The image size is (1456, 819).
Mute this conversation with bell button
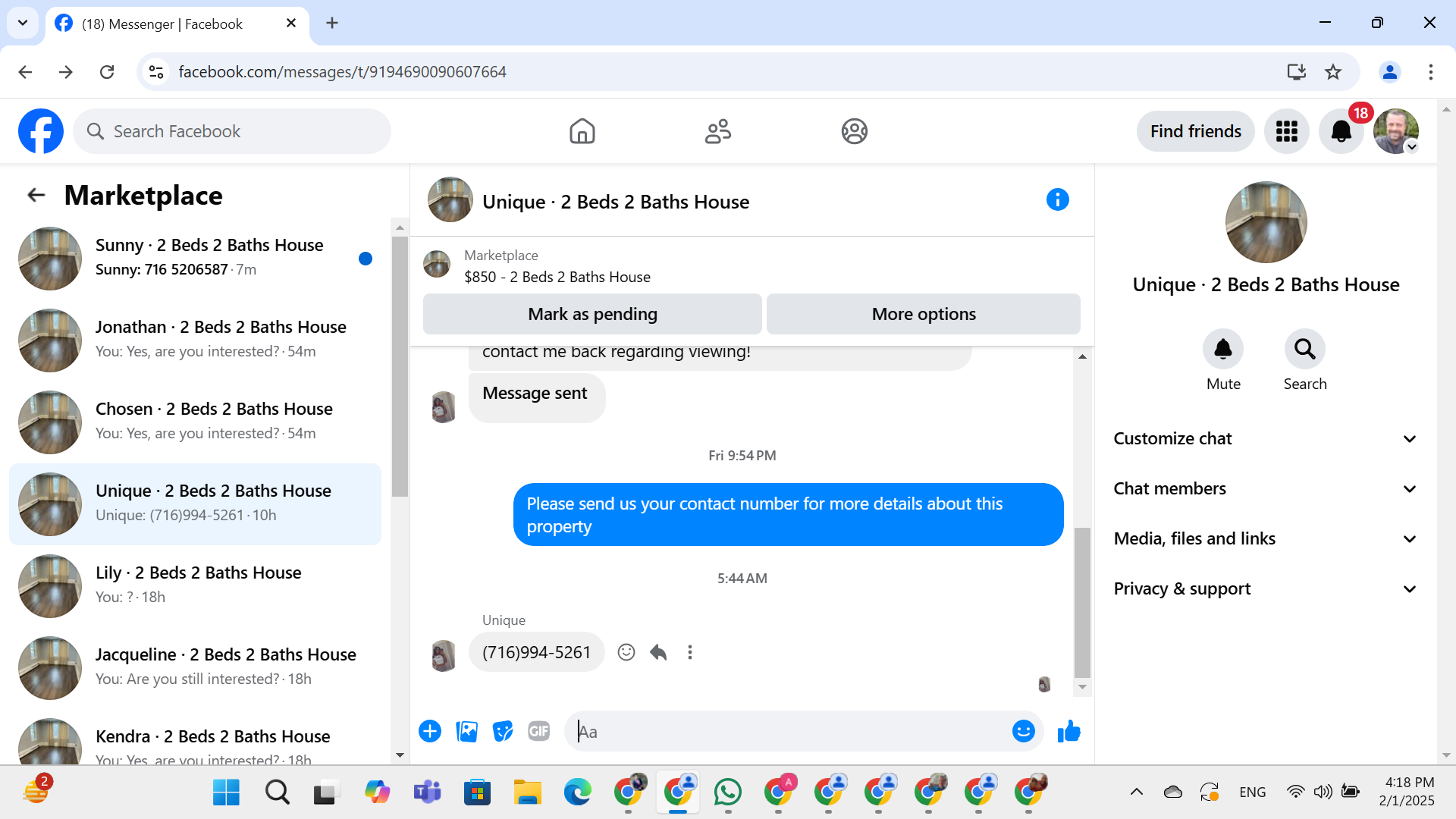[x=1222, y=350]
